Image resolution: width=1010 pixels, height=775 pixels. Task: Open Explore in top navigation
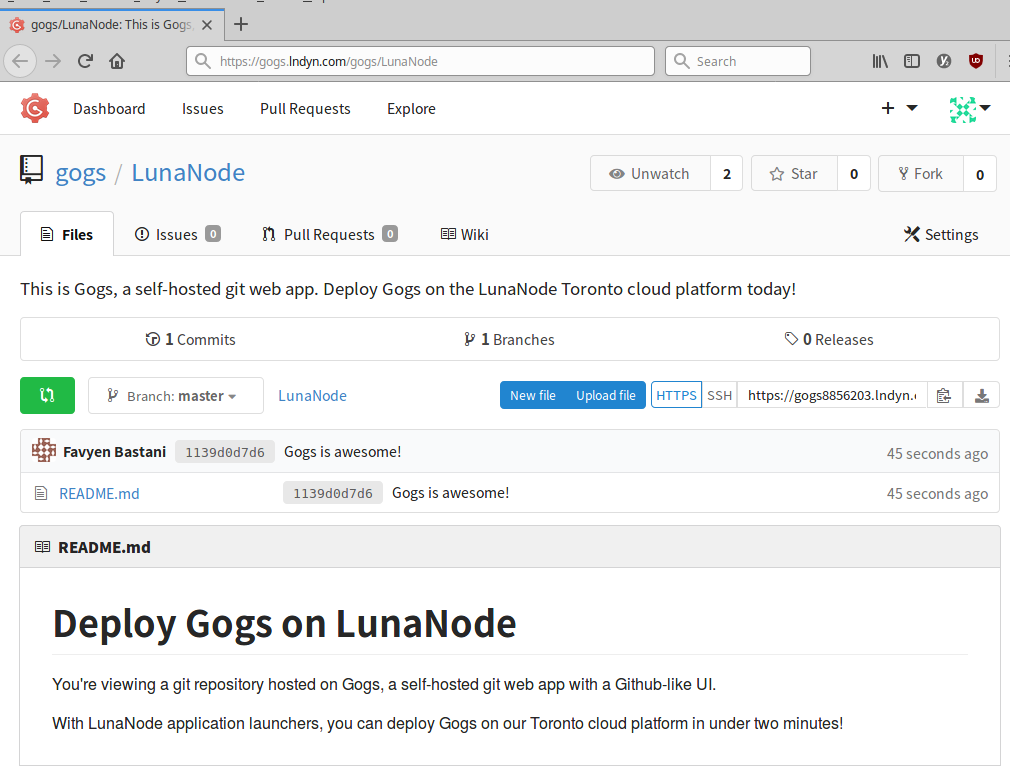point(412,109)
